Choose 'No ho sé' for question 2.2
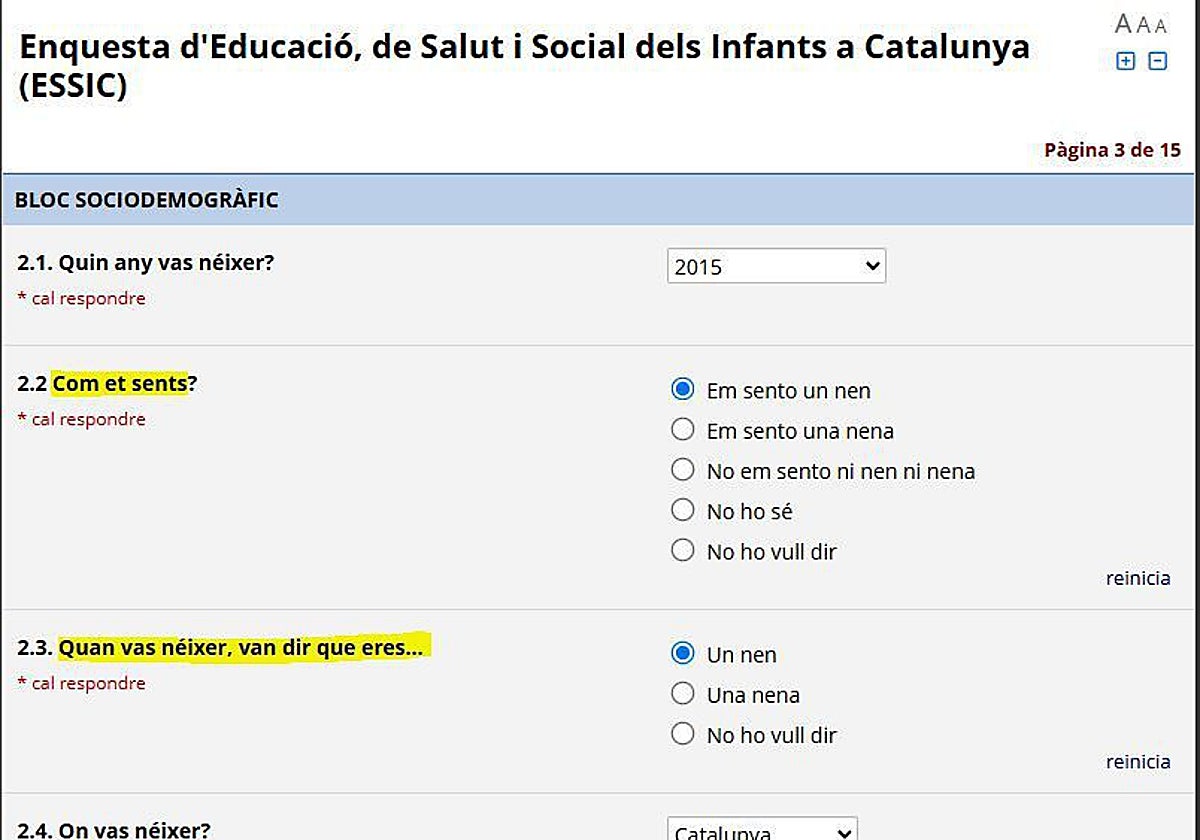1200x840 pixels. [683, 509]
